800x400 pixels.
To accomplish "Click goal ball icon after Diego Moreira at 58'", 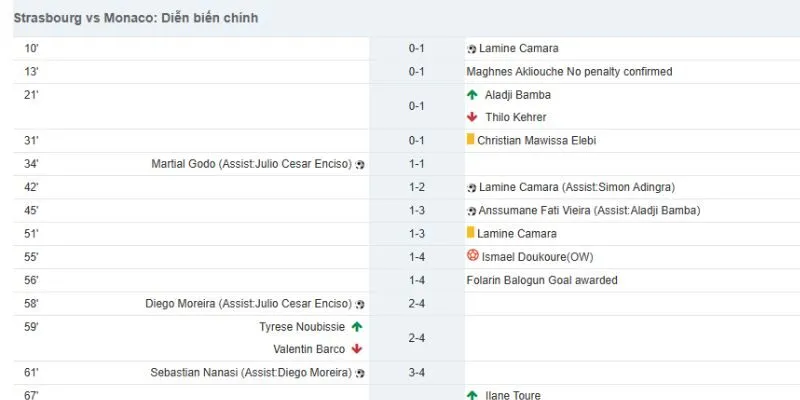I will 360,305.
